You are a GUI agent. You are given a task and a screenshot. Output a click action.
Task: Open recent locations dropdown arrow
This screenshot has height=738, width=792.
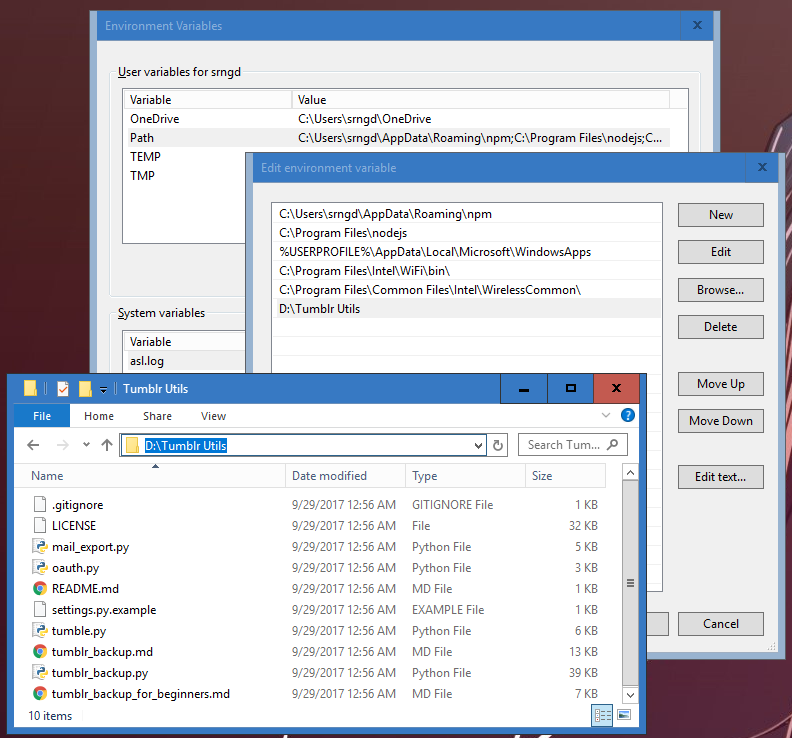86,445
